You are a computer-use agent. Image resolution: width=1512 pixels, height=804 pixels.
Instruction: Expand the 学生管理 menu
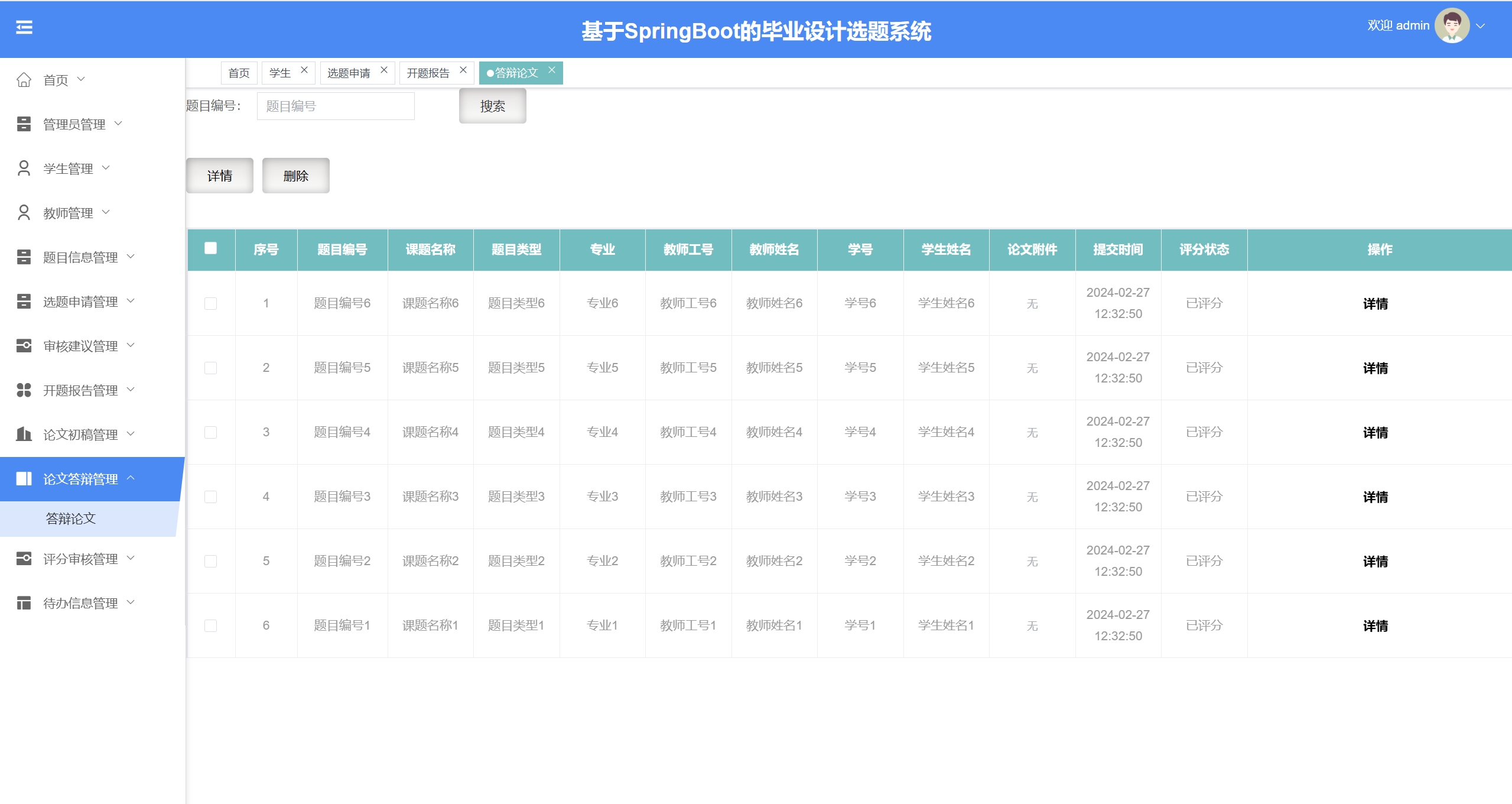click(106, 168)
